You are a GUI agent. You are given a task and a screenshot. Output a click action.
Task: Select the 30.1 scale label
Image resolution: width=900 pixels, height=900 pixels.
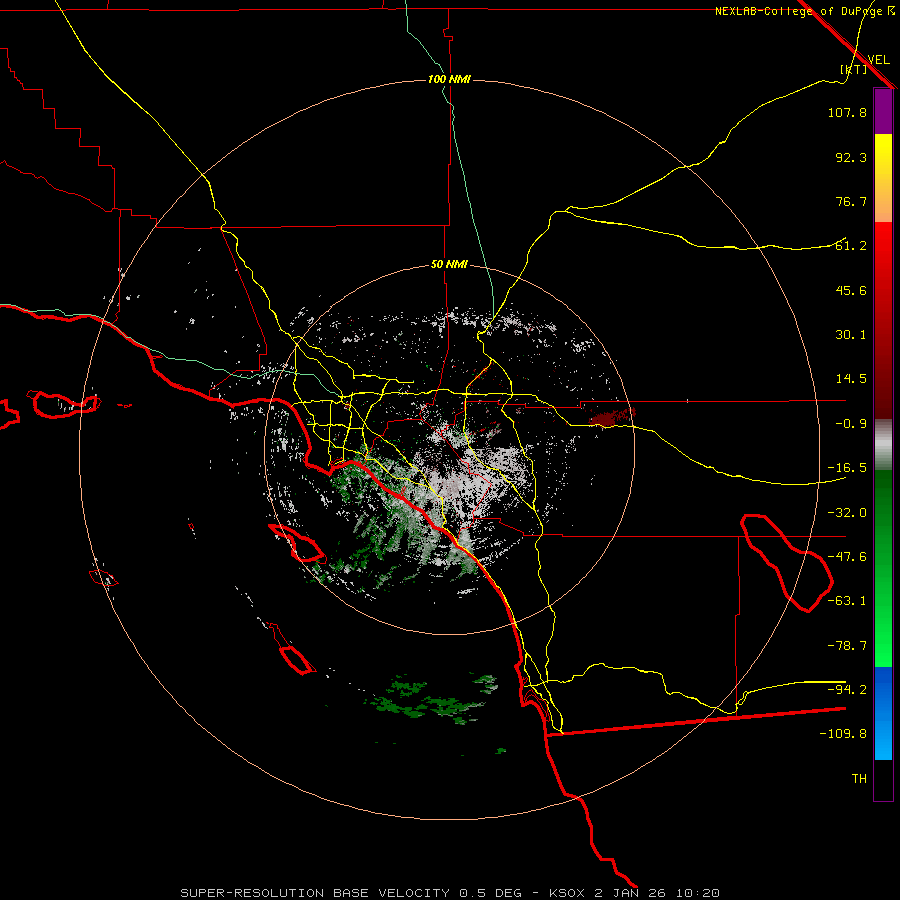(x=851, y=335)
